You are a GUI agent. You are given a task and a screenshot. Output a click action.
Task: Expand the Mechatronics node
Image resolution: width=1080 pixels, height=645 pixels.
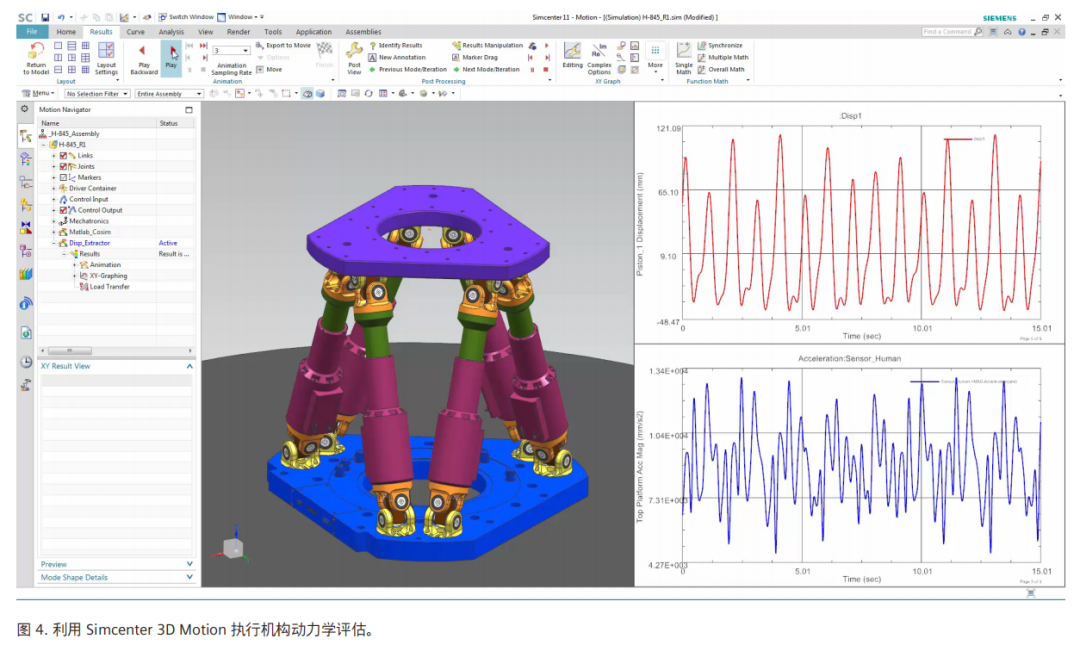pyautogui.click(x=54, y=221)
